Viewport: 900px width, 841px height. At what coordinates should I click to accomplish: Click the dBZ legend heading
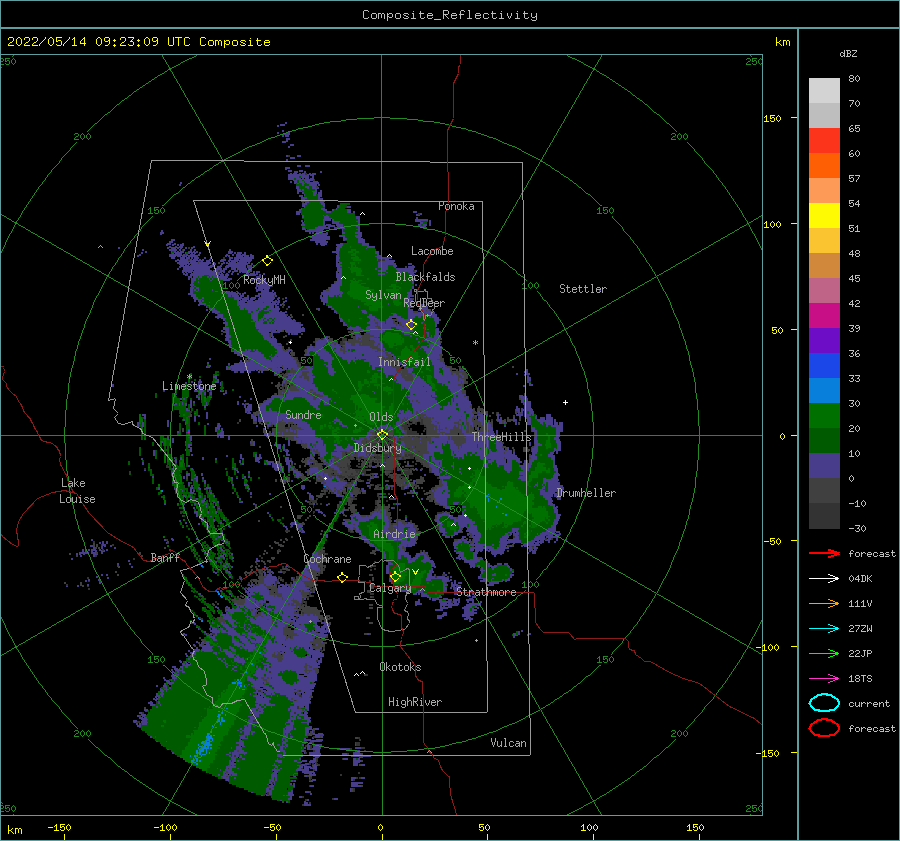pos(848,53)
